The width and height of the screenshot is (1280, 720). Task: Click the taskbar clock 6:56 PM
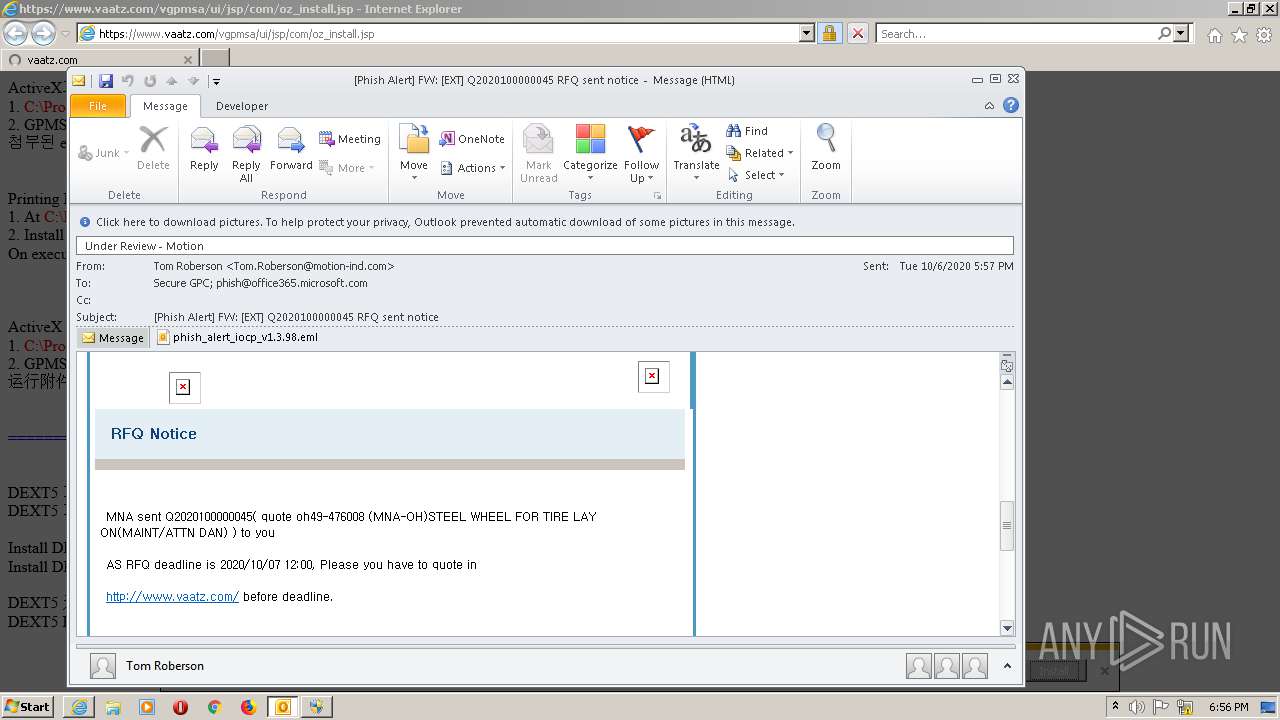pos(1228,707)
